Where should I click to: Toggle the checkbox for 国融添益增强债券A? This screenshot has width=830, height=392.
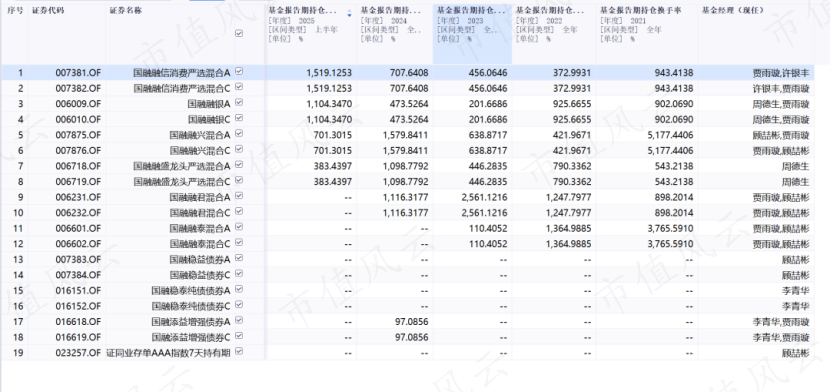(239, 321)
